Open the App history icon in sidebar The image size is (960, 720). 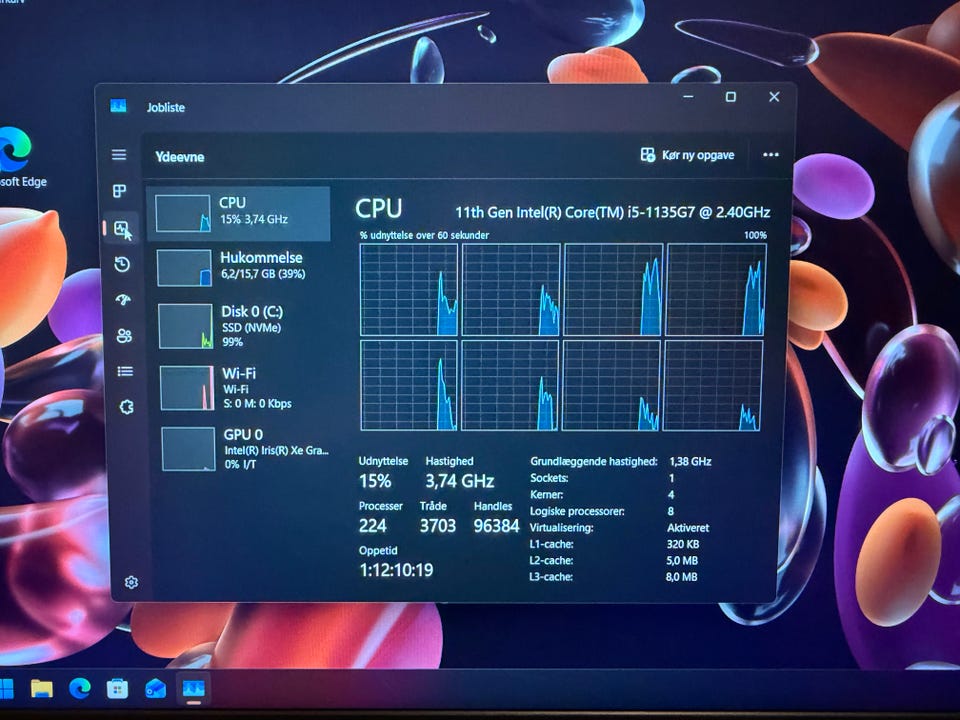122,264
